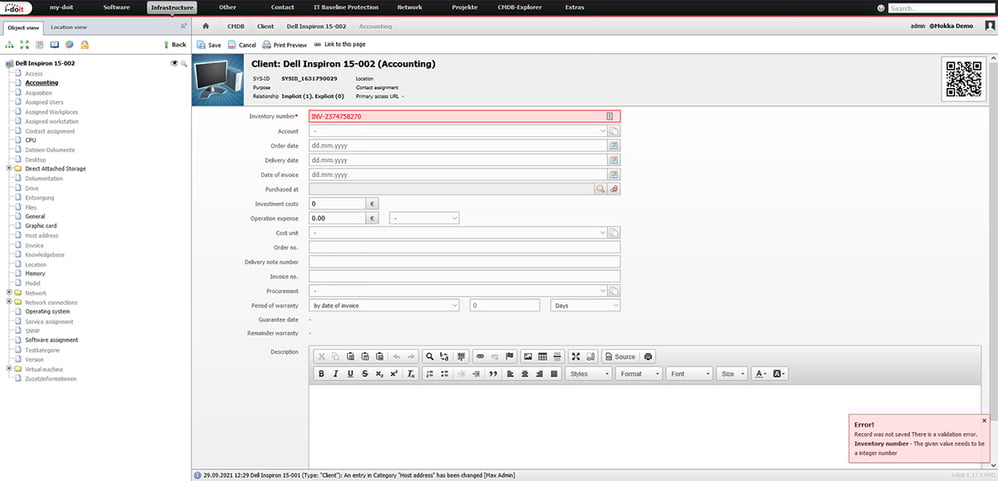Maximize the editor with the fullscreen icon

(575, 356)
